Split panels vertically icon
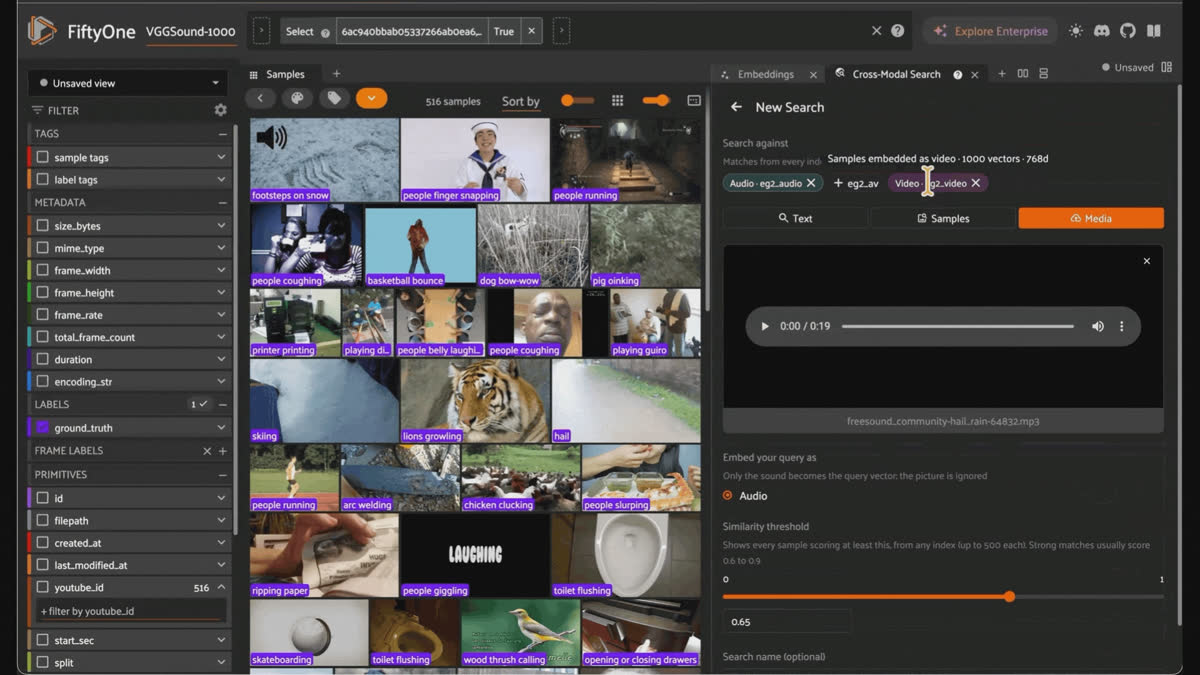 pyautogui.click(x=1044, y=74)
